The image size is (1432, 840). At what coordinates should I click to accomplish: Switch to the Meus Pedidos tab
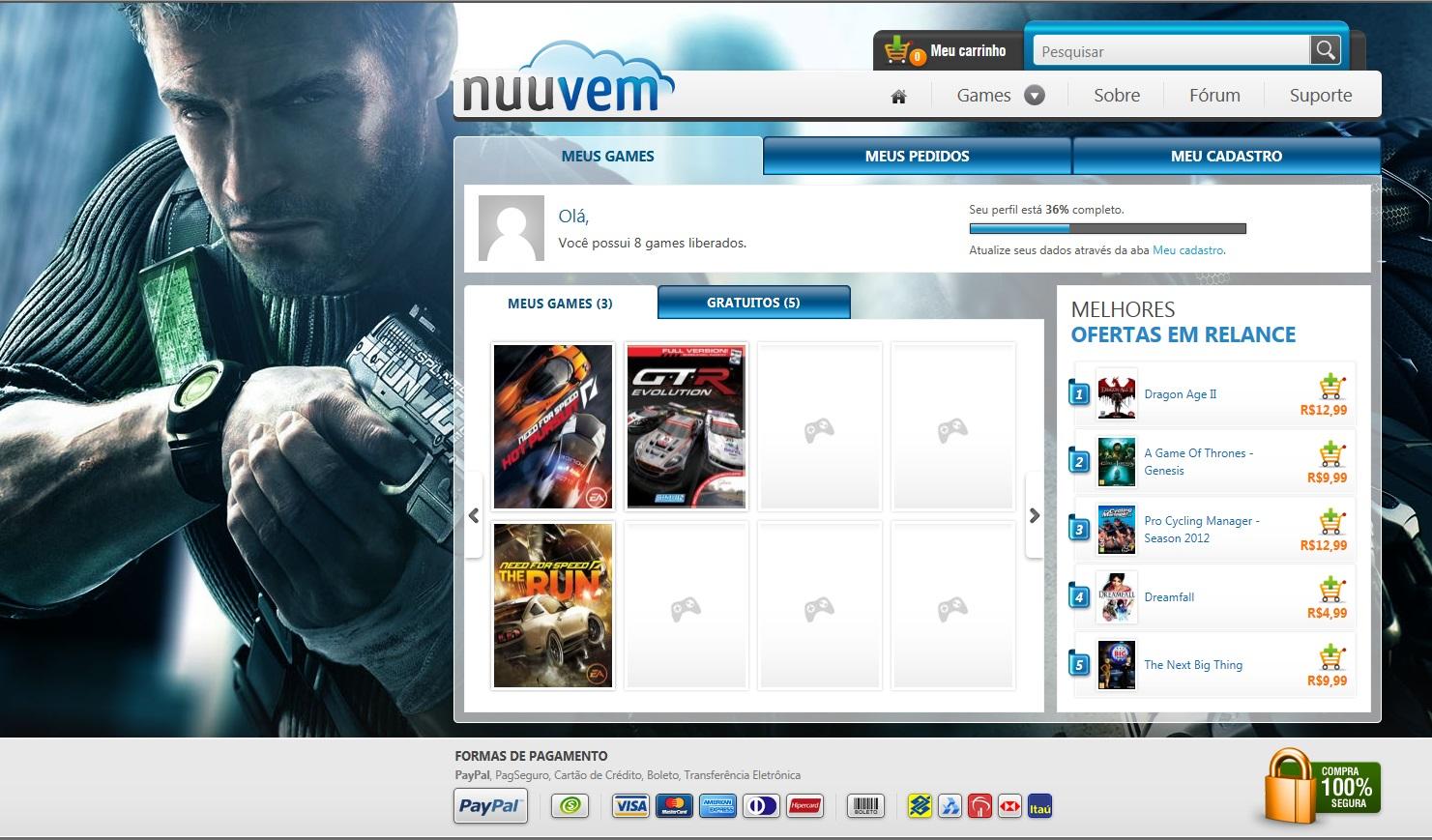(x=917, y=156)
